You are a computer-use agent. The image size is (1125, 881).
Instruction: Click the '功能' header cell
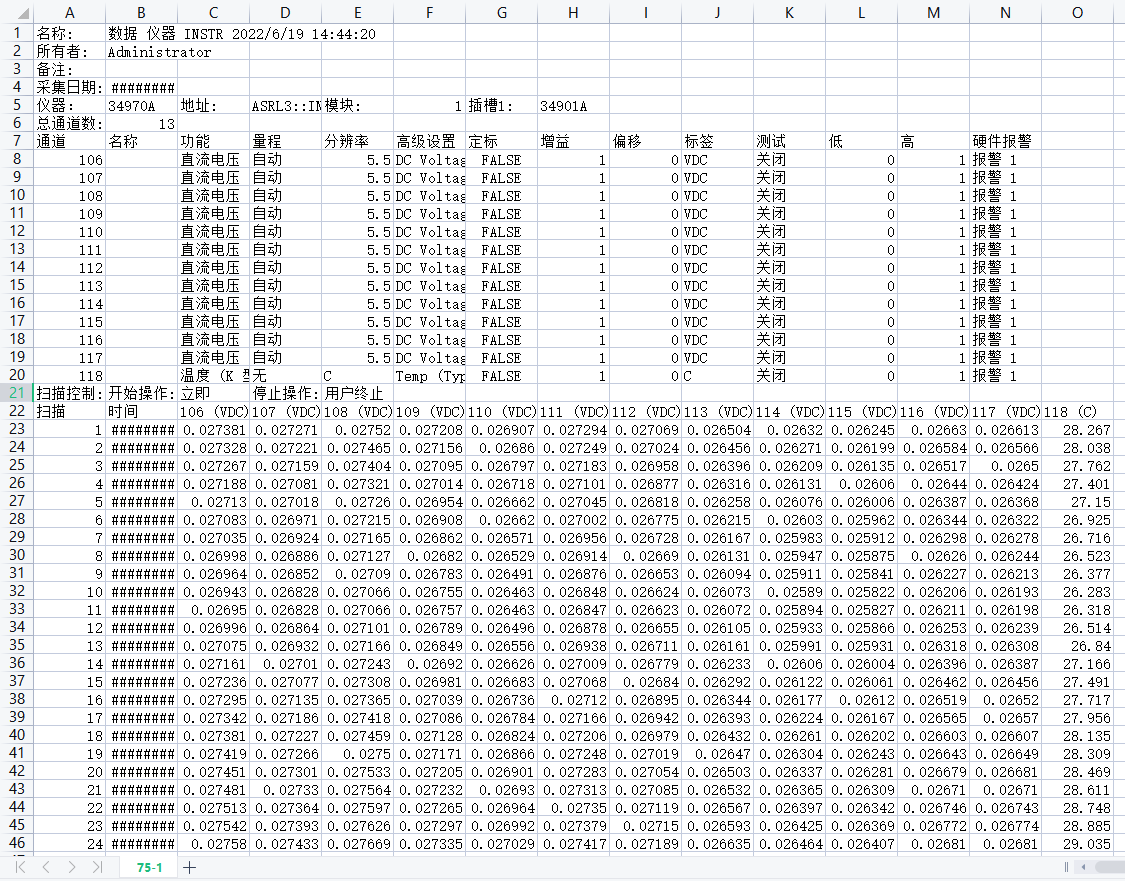pyautogui.click(x=213, y=141)
